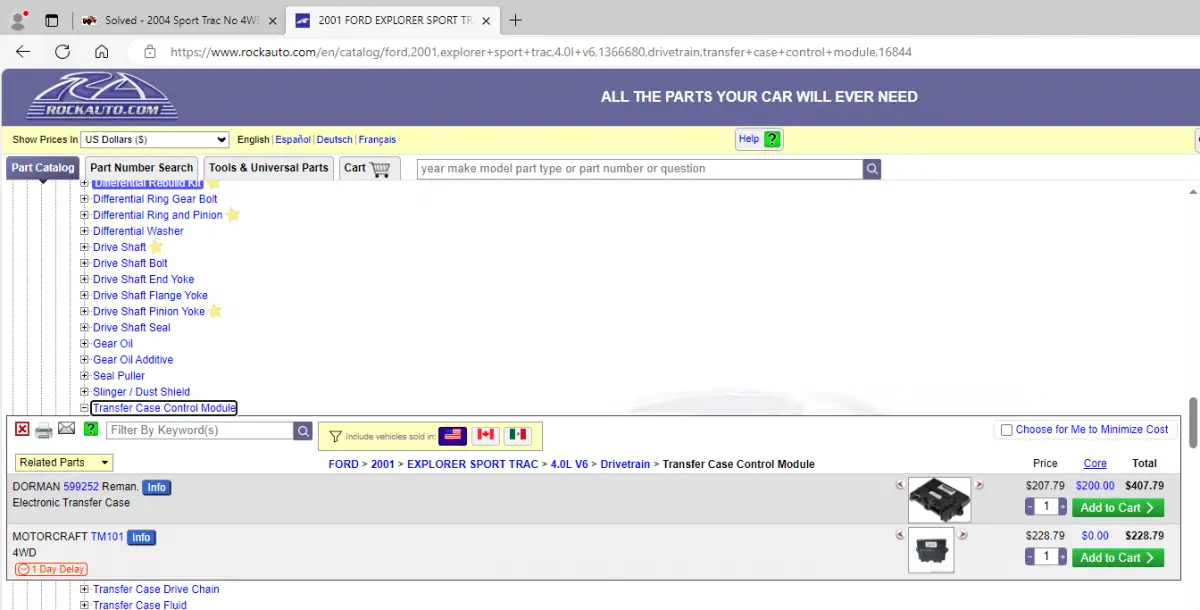Toggle the Mexico flag filter

[x=517, y=435]
